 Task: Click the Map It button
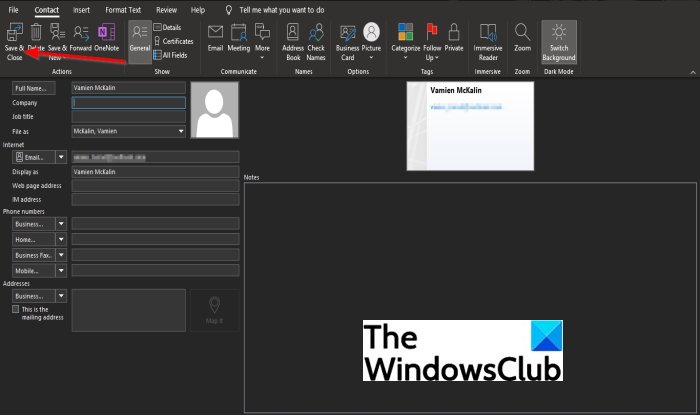[x=215, y=310]
